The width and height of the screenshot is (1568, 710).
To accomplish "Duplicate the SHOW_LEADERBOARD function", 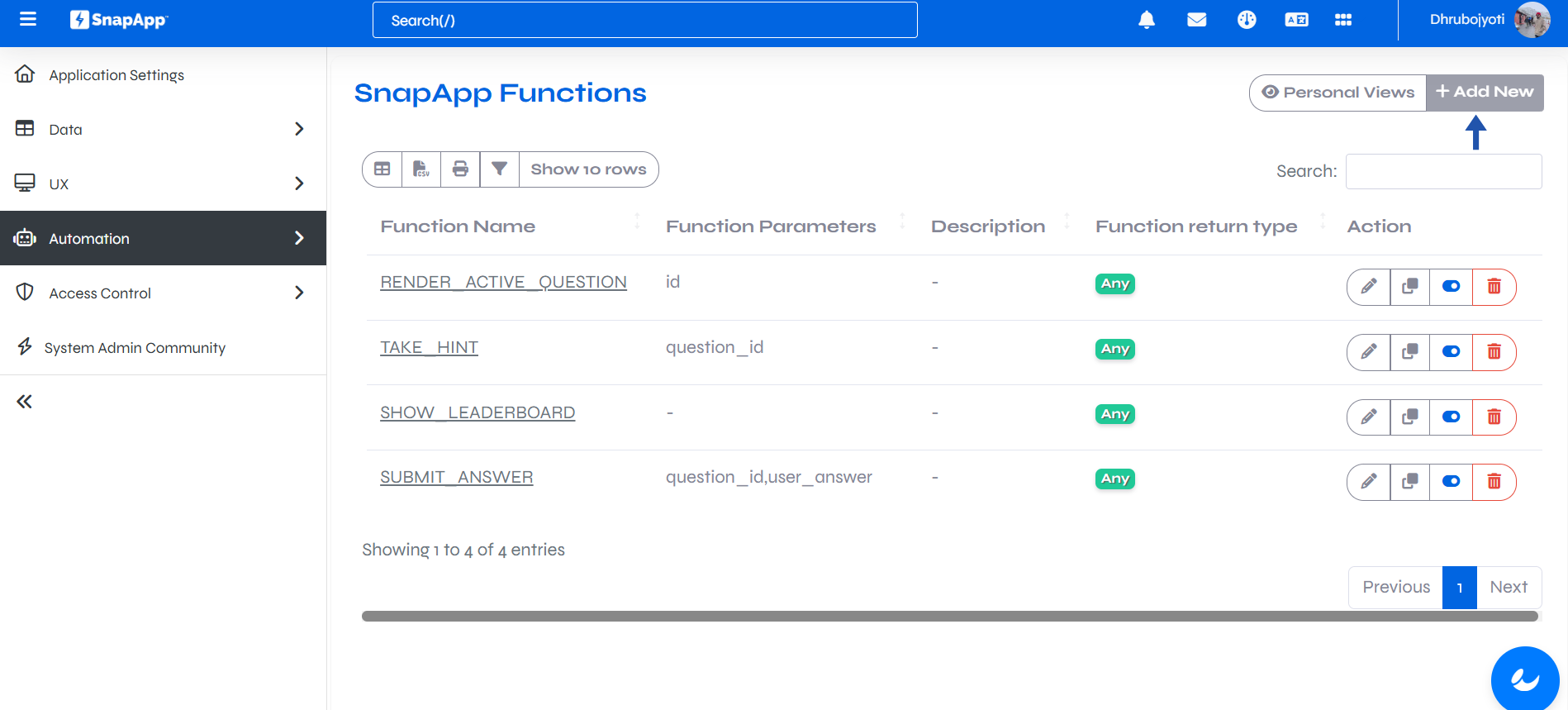I will click(x=1410, y=417).
